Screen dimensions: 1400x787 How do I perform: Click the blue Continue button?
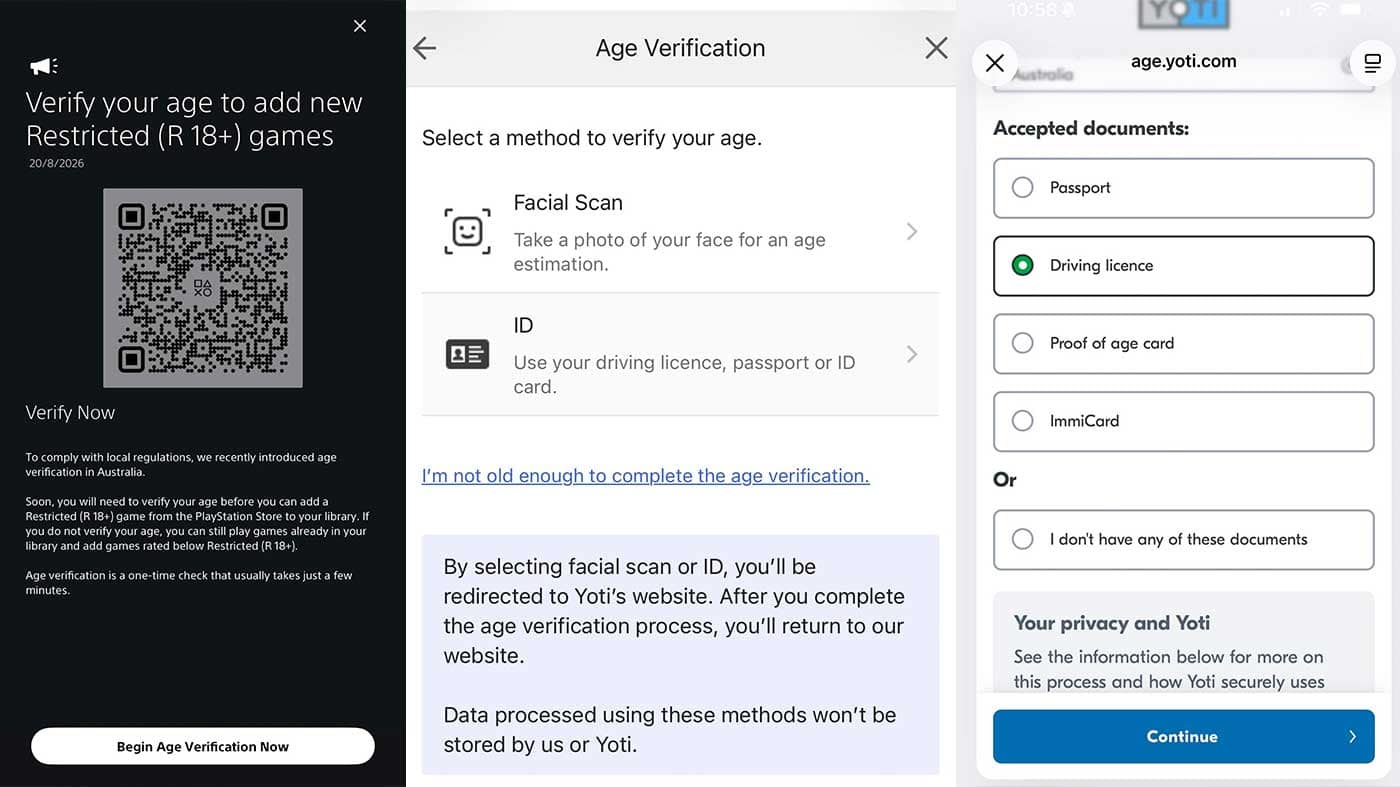pyautogui.click(x=1183, y=736)
